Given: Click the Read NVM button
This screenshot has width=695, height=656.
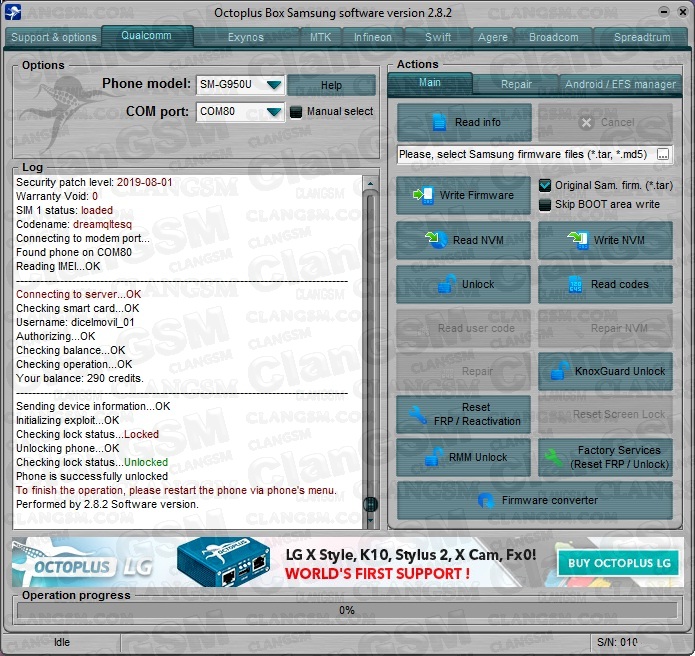Looking at the screenshot, I should coord(463,240).
